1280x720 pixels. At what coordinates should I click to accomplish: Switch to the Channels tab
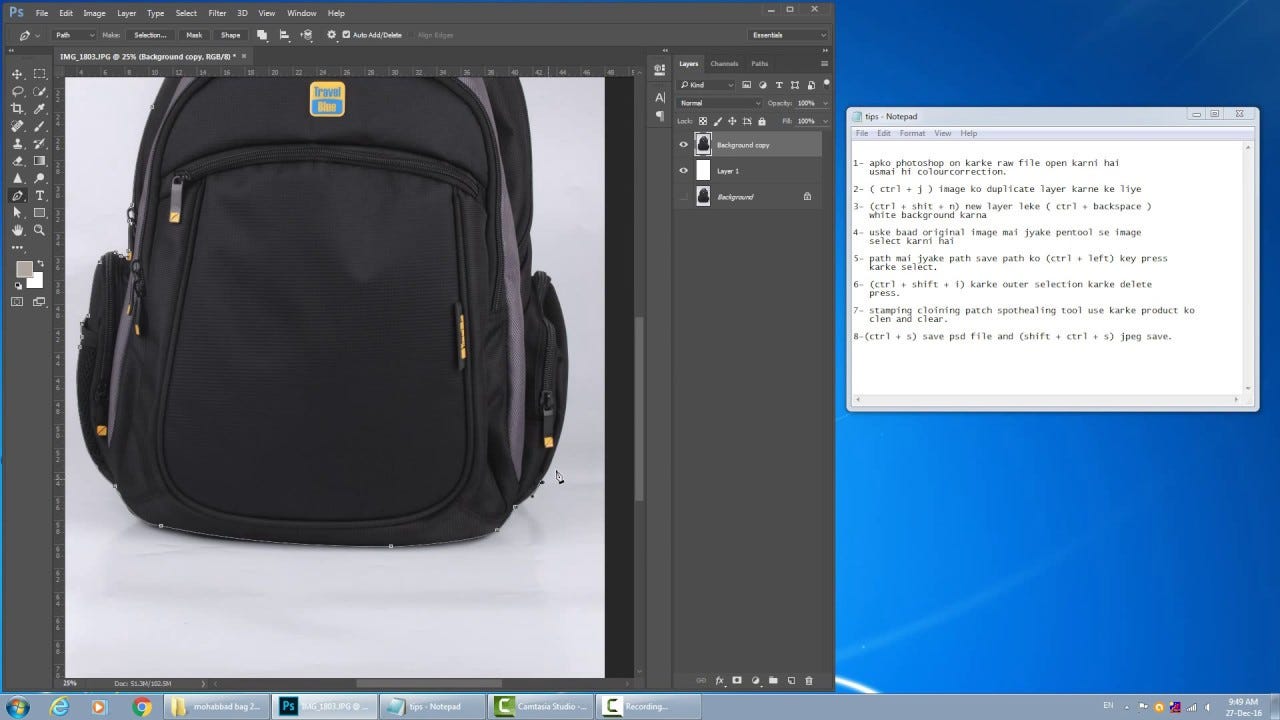click(724, 63)
